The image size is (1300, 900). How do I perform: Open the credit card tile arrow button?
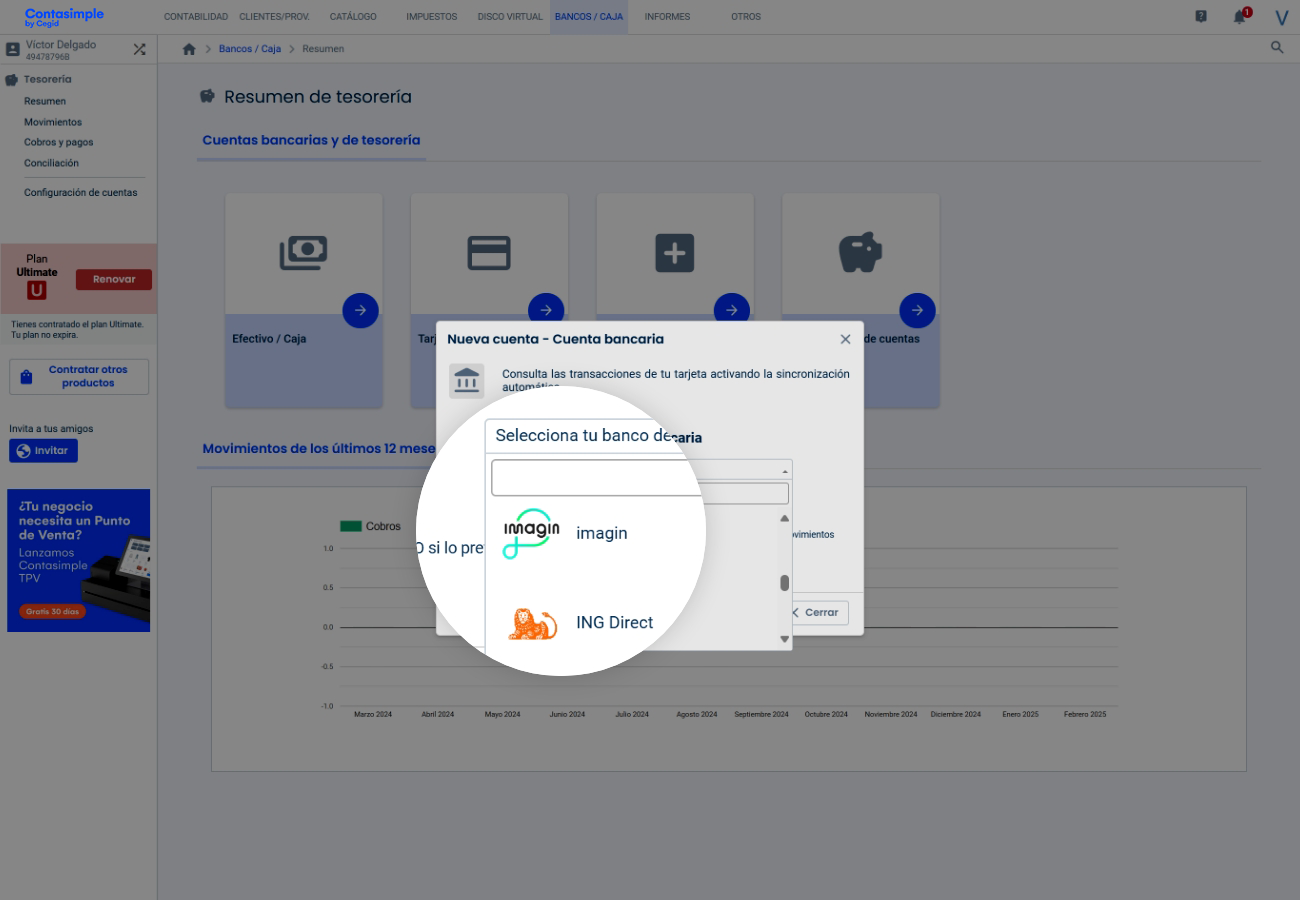coord(546,310)
